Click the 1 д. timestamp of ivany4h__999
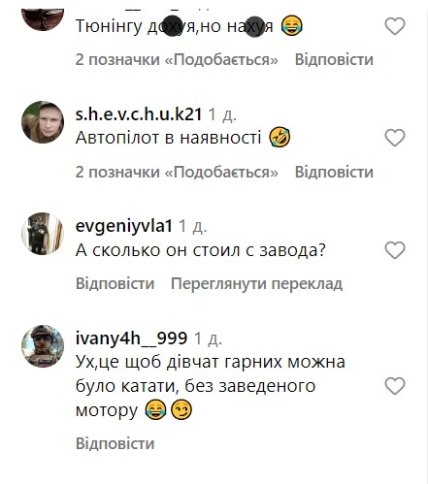 [208, 339]
